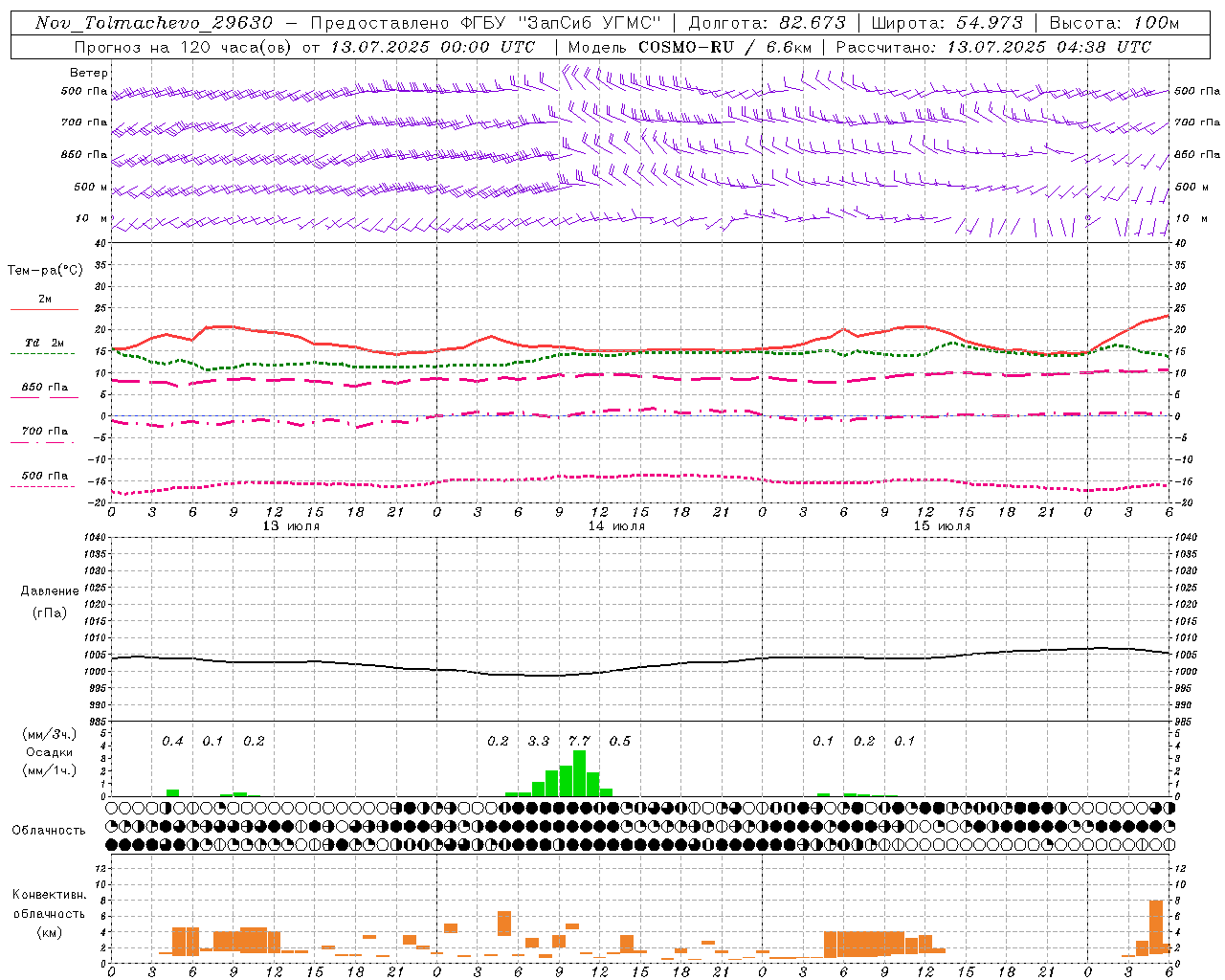Click the Td 2м legend label

tap(45, 342)
